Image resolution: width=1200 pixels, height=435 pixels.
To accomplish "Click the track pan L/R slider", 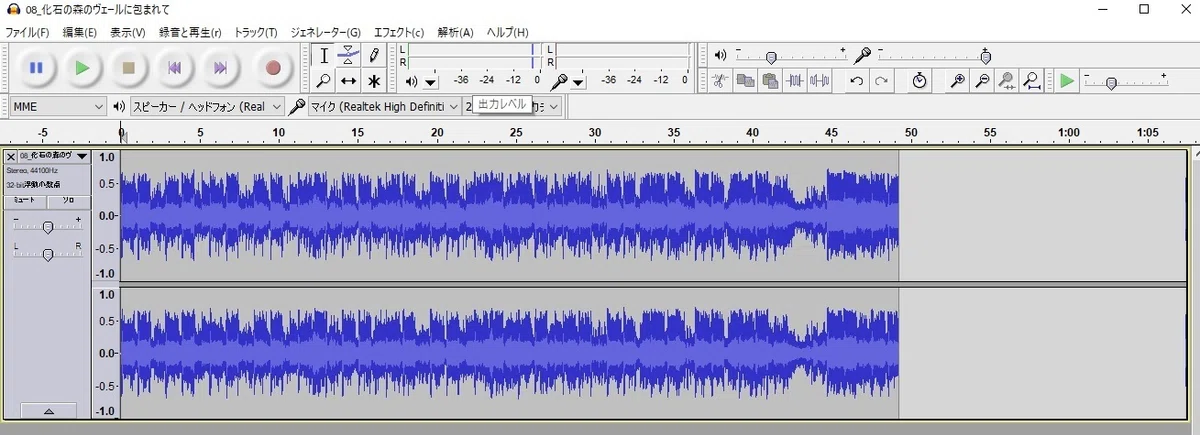I will [47, 255].
